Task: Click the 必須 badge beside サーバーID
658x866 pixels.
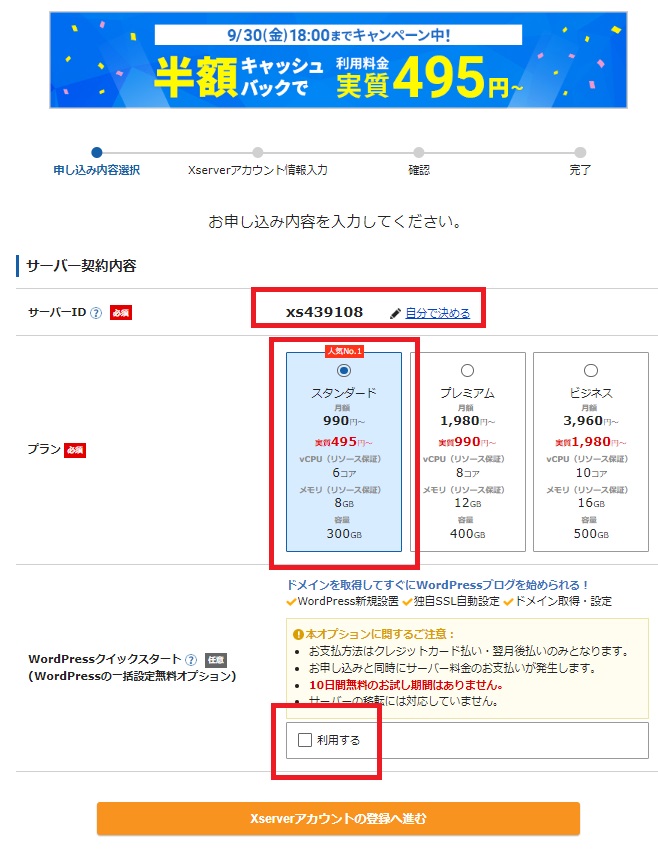Action: click(120, 313)
